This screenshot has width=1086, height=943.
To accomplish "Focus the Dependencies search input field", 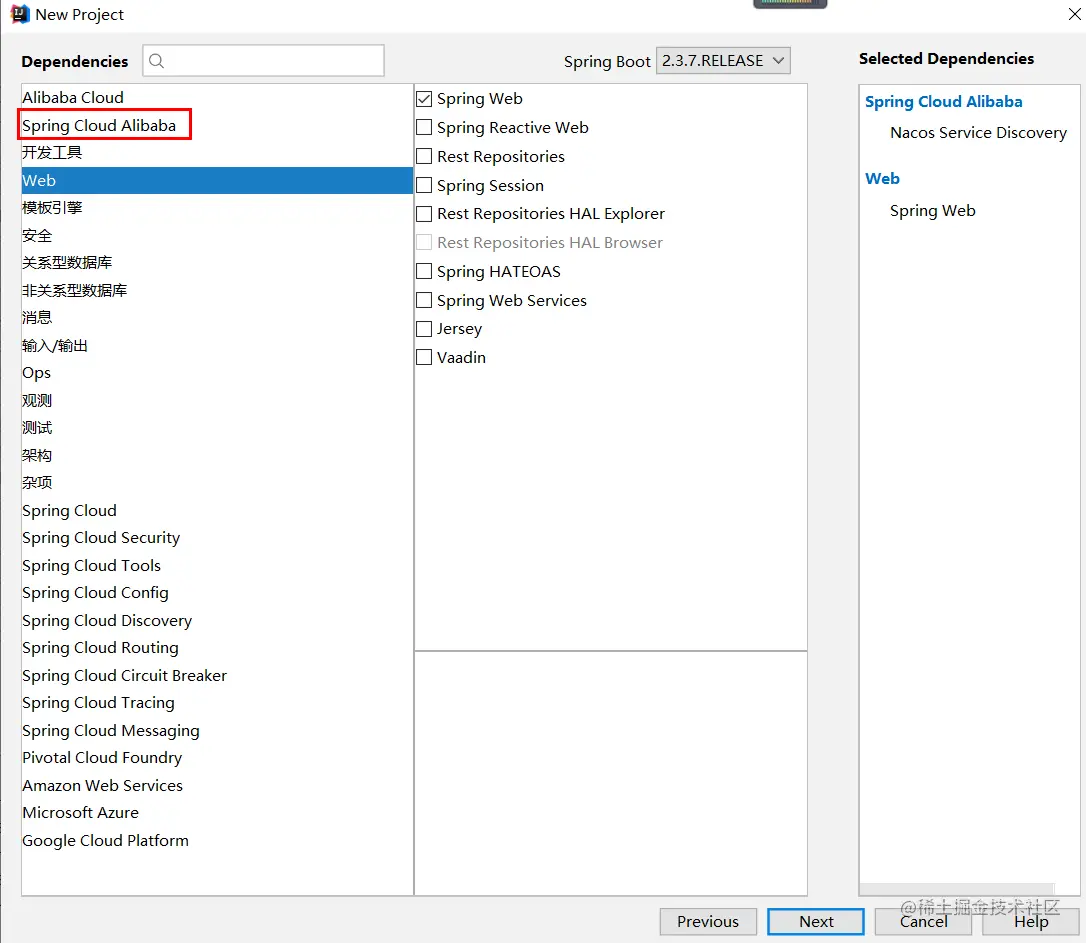I will [x=263, y=61].
